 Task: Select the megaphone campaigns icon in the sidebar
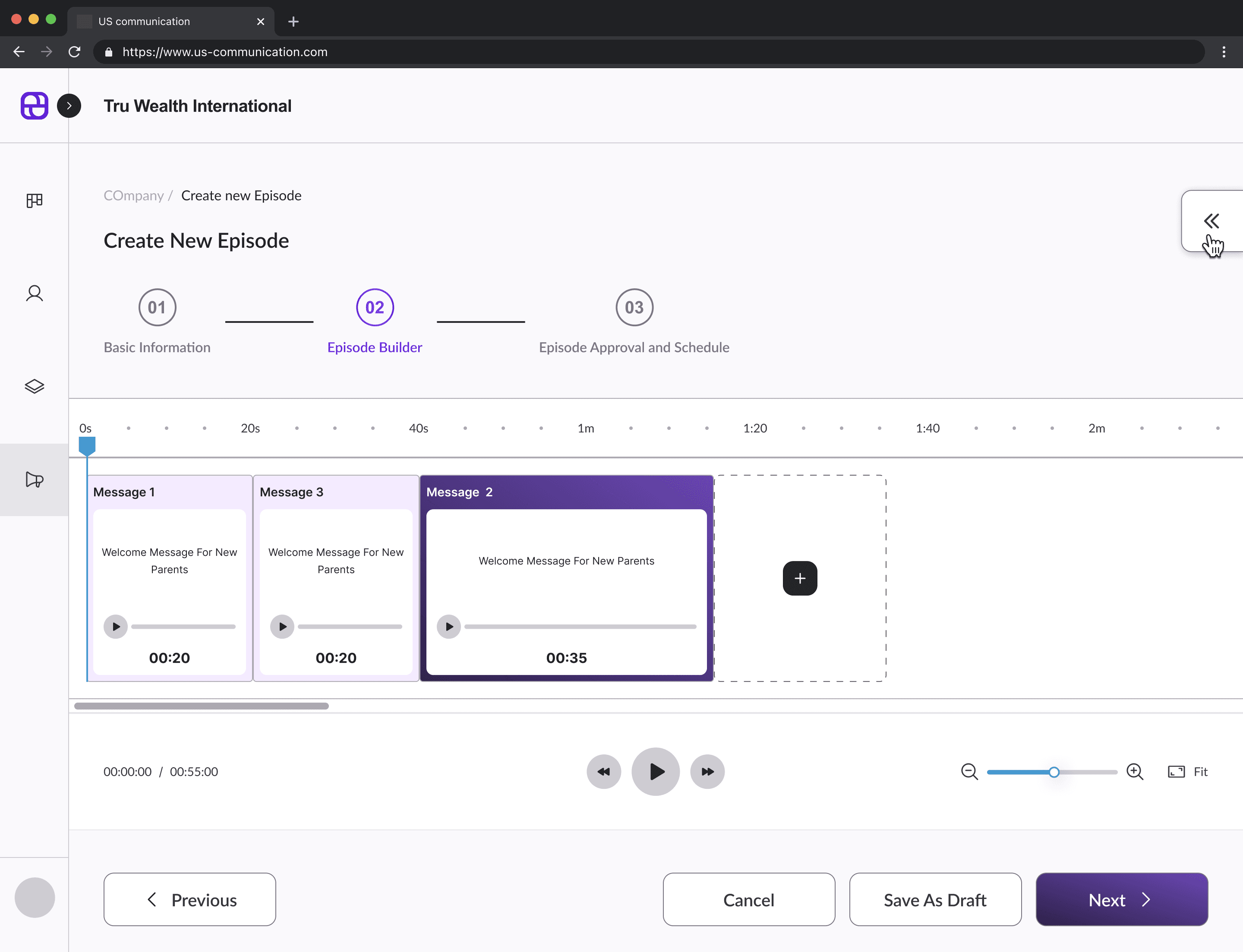coord(35,479)
